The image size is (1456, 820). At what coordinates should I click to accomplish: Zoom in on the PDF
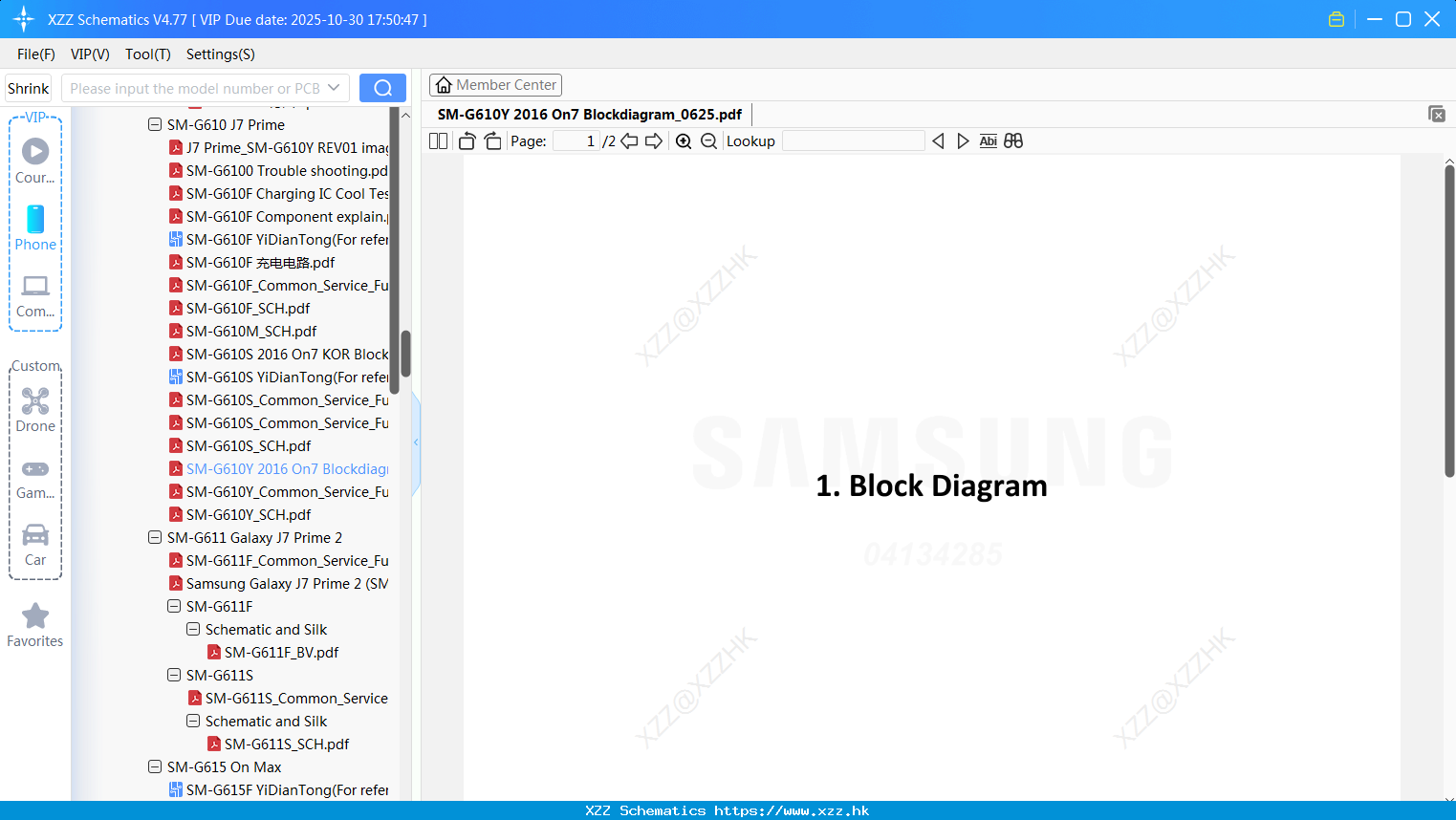tap(684, 141)
